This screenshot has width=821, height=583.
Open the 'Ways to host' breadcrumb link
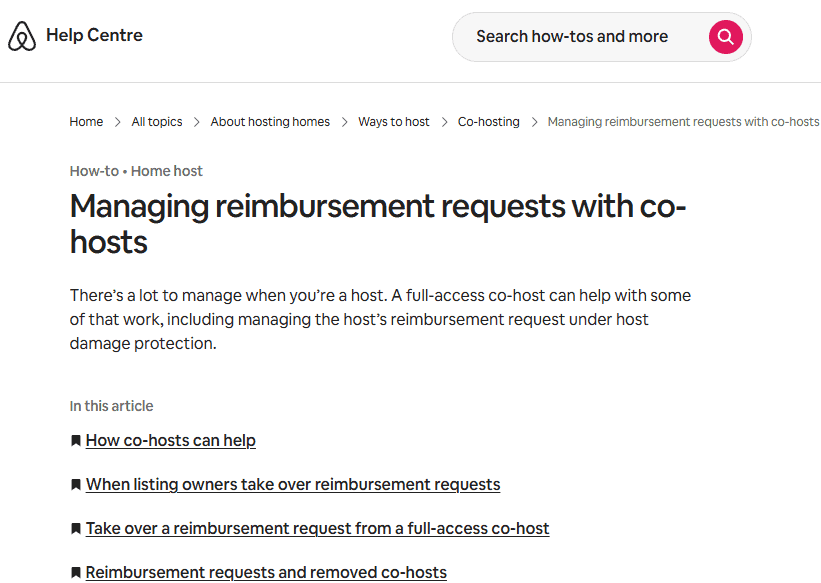coord(393,121)
